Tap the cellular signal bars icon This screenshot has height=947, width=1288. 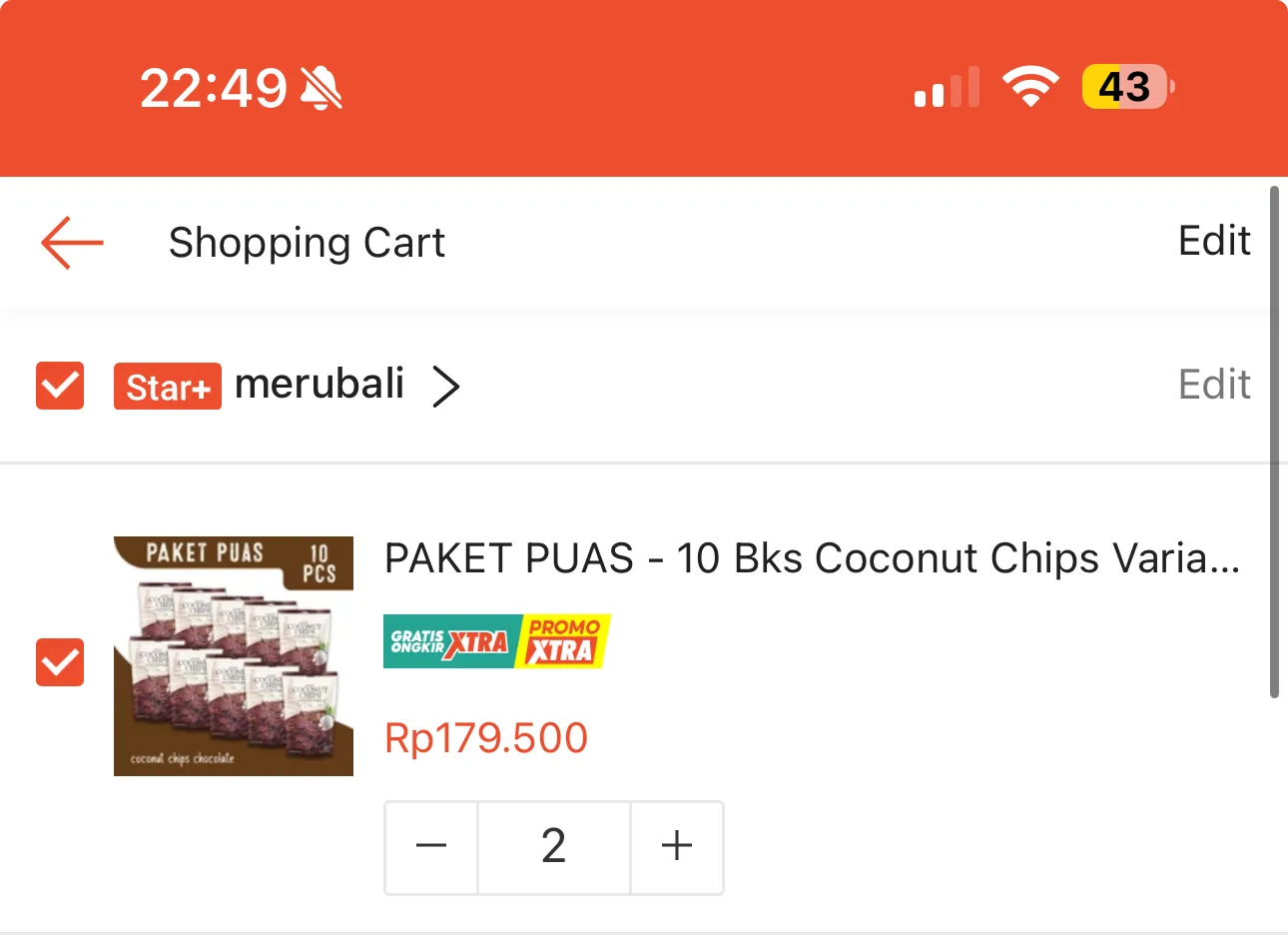[x=945, y=88]
